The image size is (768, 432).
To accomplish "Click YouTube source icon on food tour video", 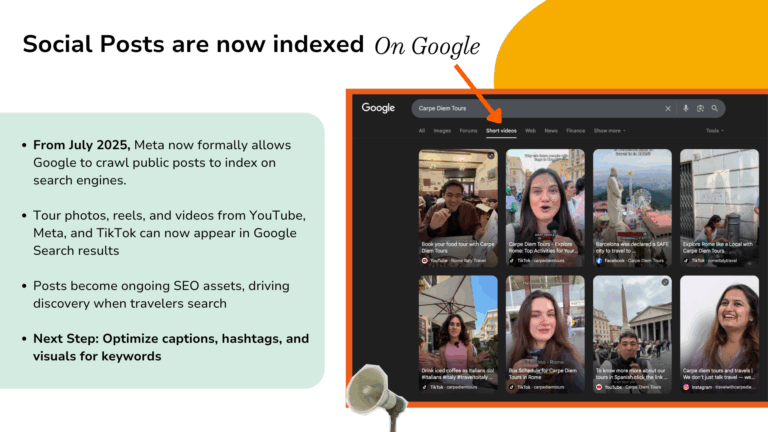I will coord(424,260).
